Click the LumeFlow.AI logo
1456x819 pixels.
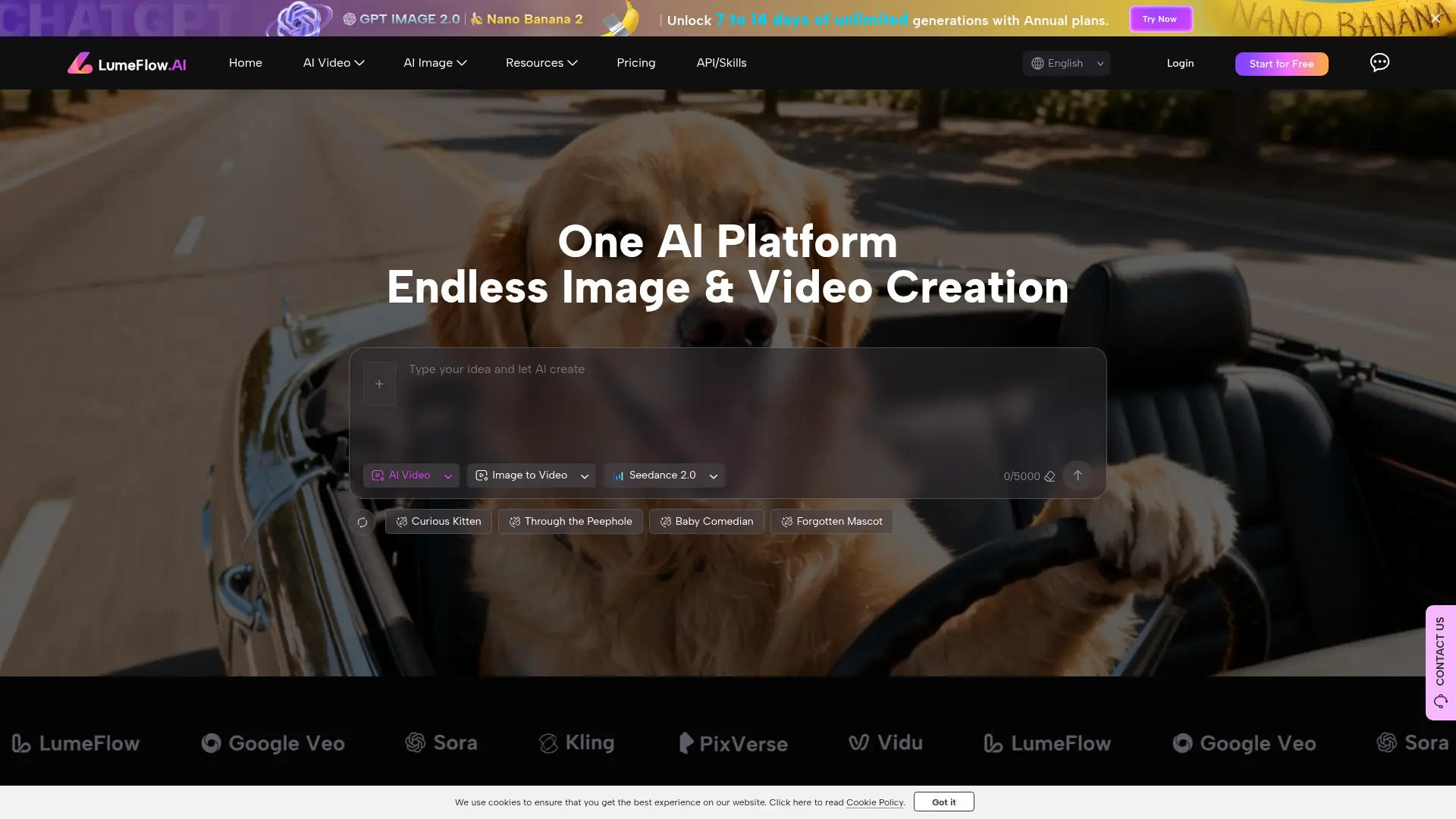(127, 64)
